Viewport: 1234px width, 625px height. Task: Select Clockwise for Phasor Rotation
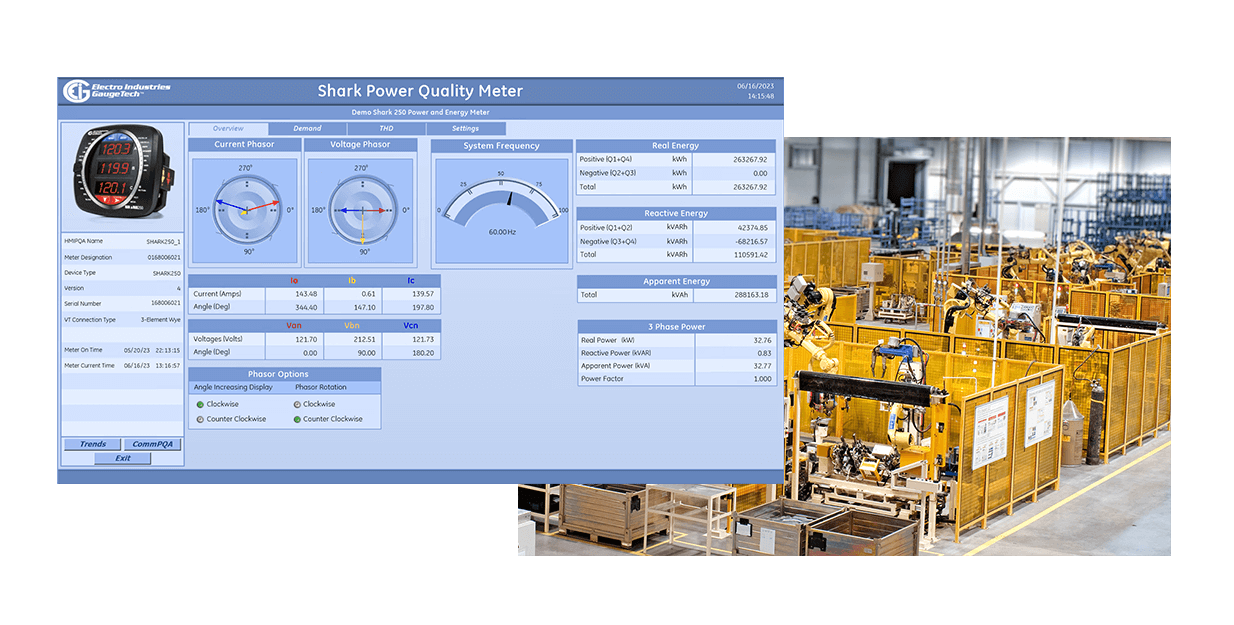[x=314, y=404]
